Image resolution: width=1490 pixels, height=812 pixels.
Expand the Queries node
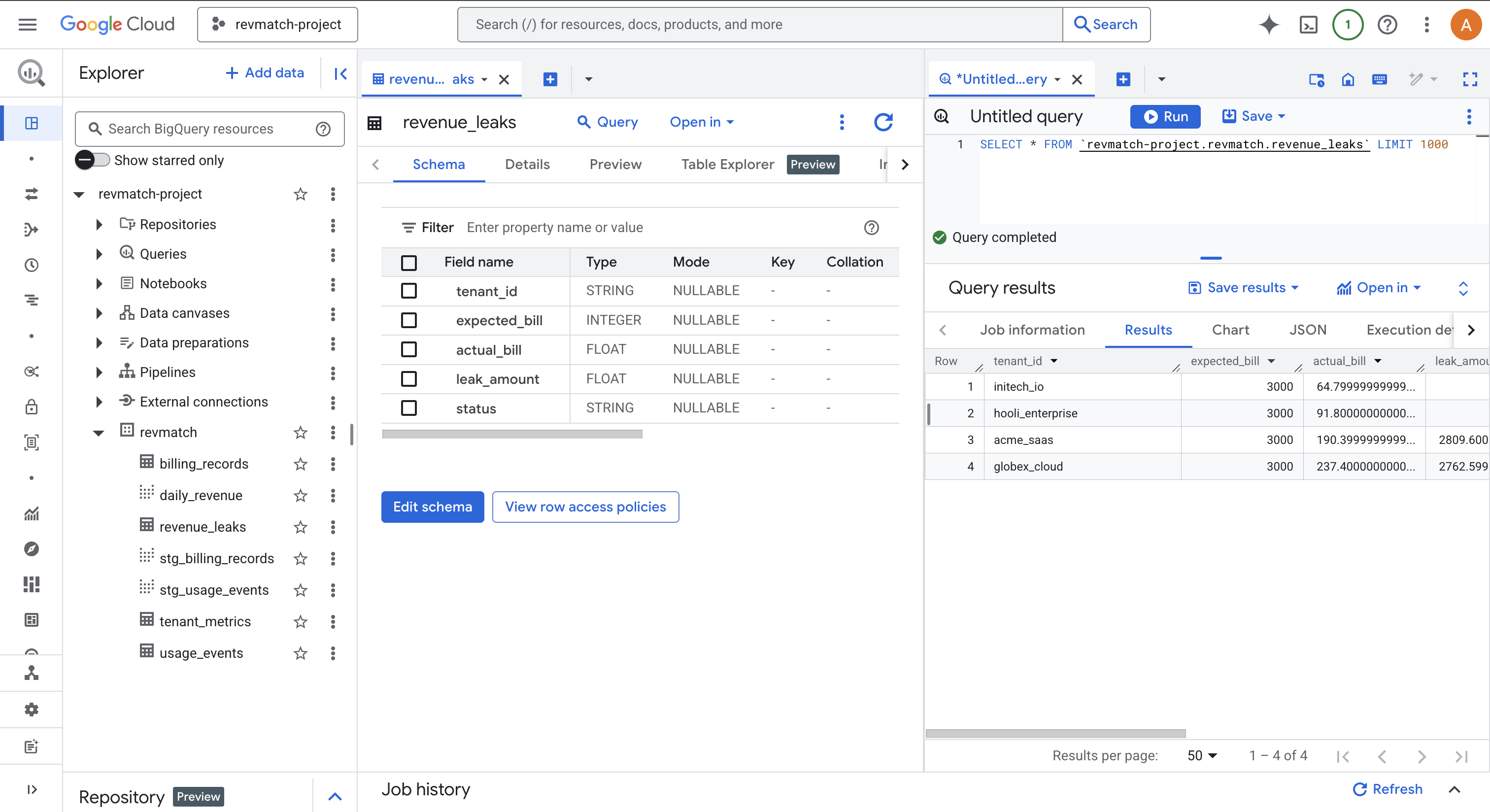pyautogui.click(x=99, y=254)
